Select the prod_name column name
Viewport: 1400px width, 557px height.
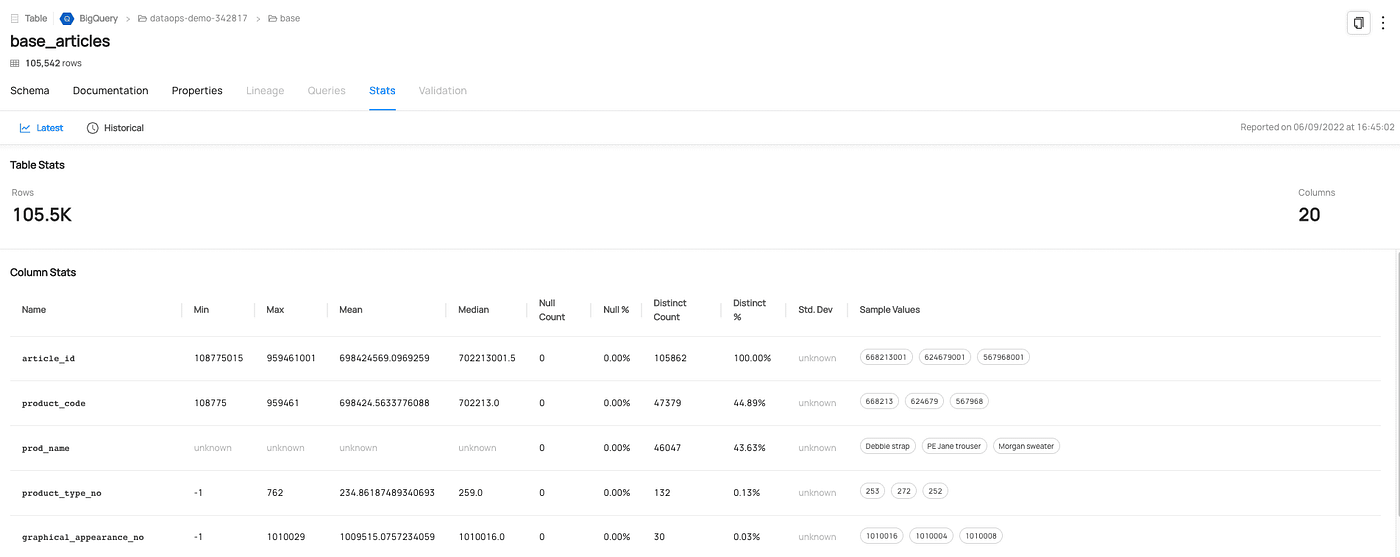[x=46, y=448]
